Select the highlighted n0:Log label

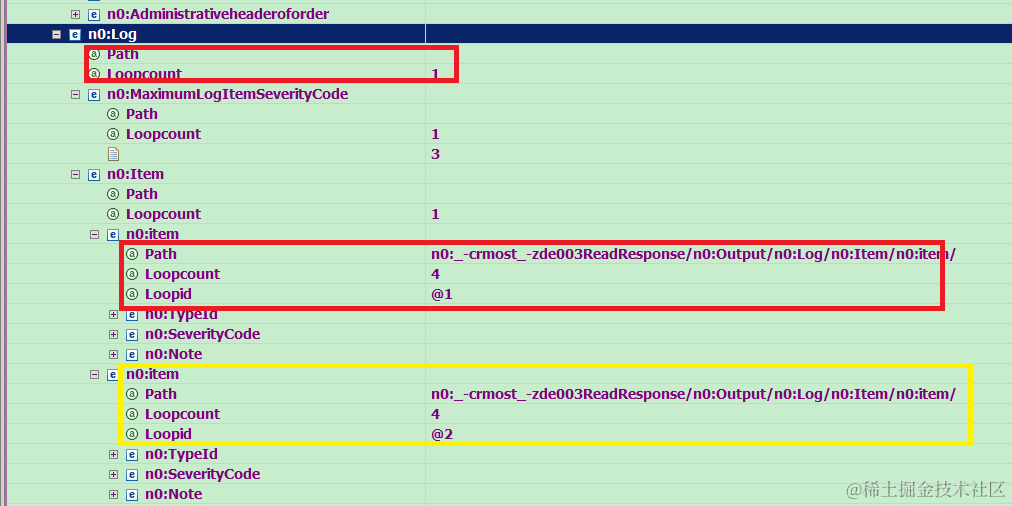112,34
